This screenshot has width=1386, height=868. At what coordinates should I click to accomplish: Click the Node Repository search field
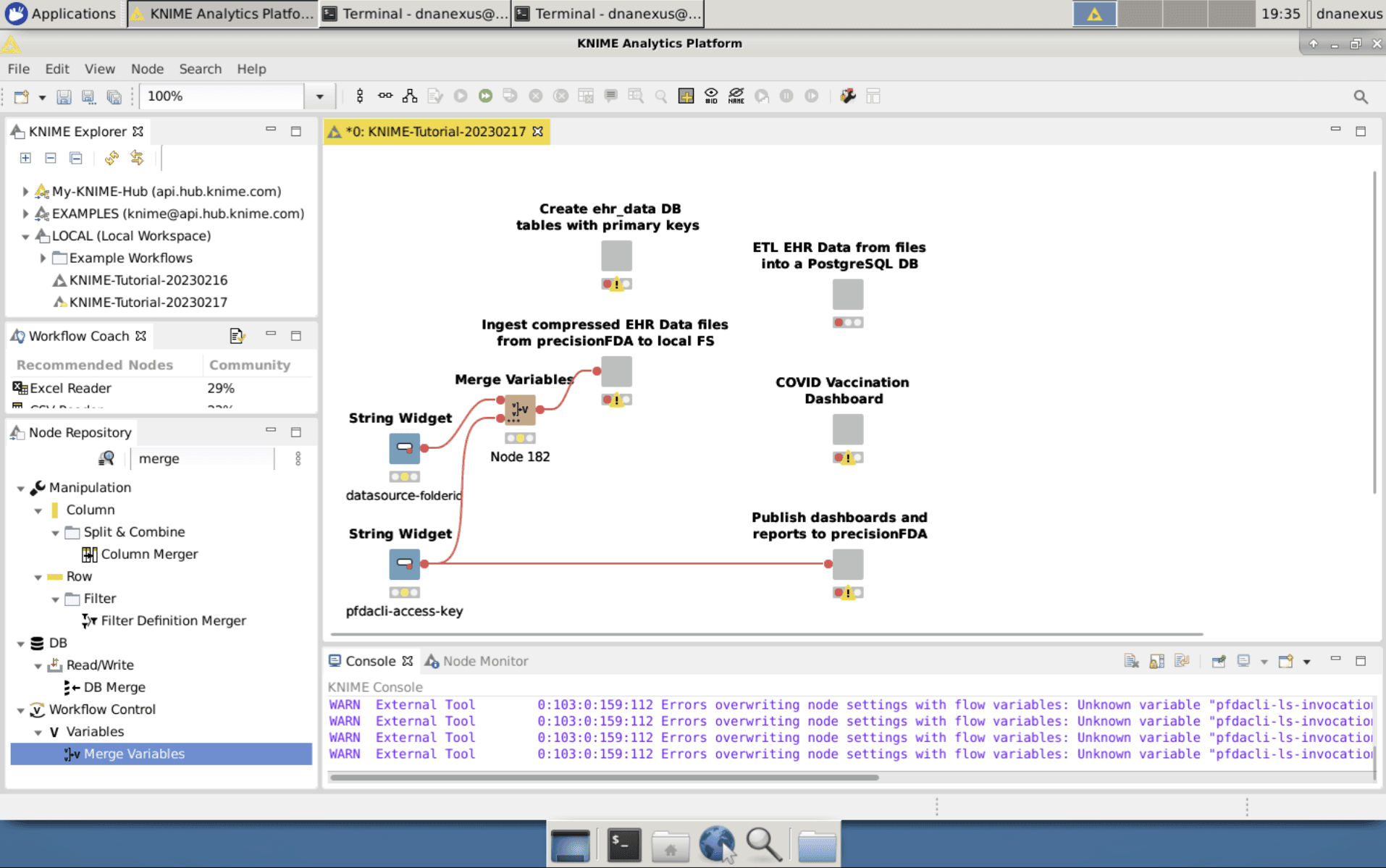[203, 458]
